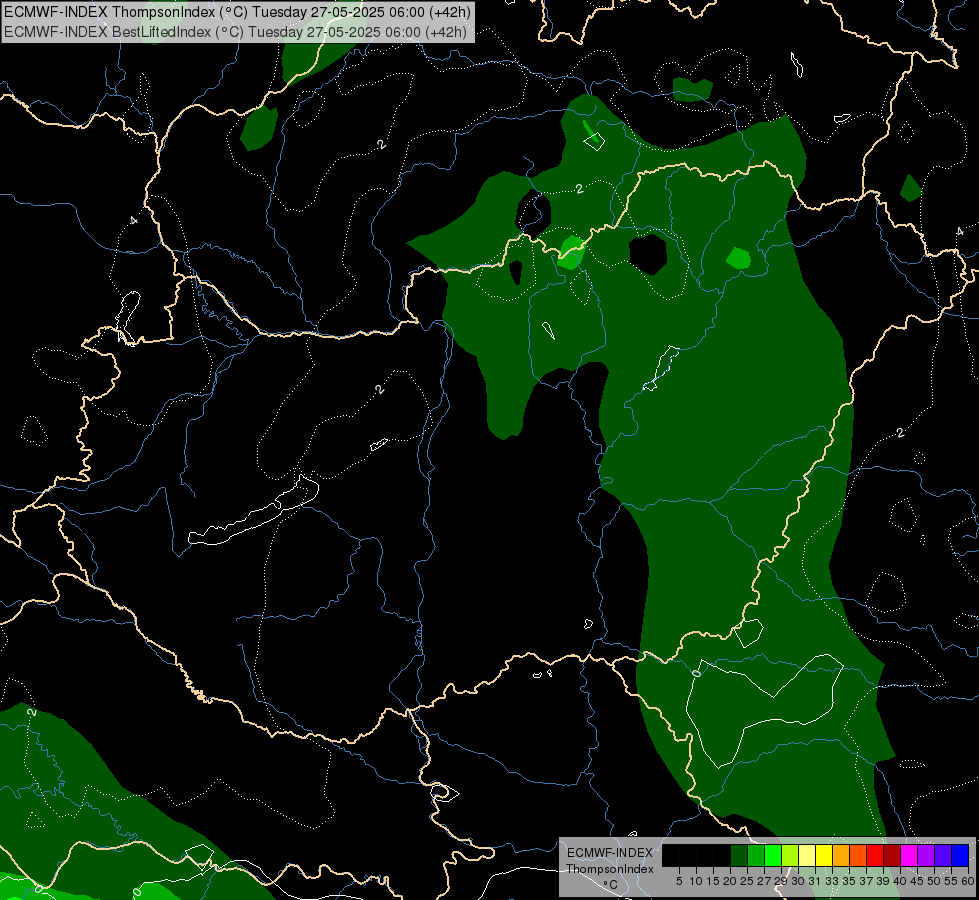Click the °C unit label in legend
This screenshot has width=979, height=900.
tap(611, 884)
